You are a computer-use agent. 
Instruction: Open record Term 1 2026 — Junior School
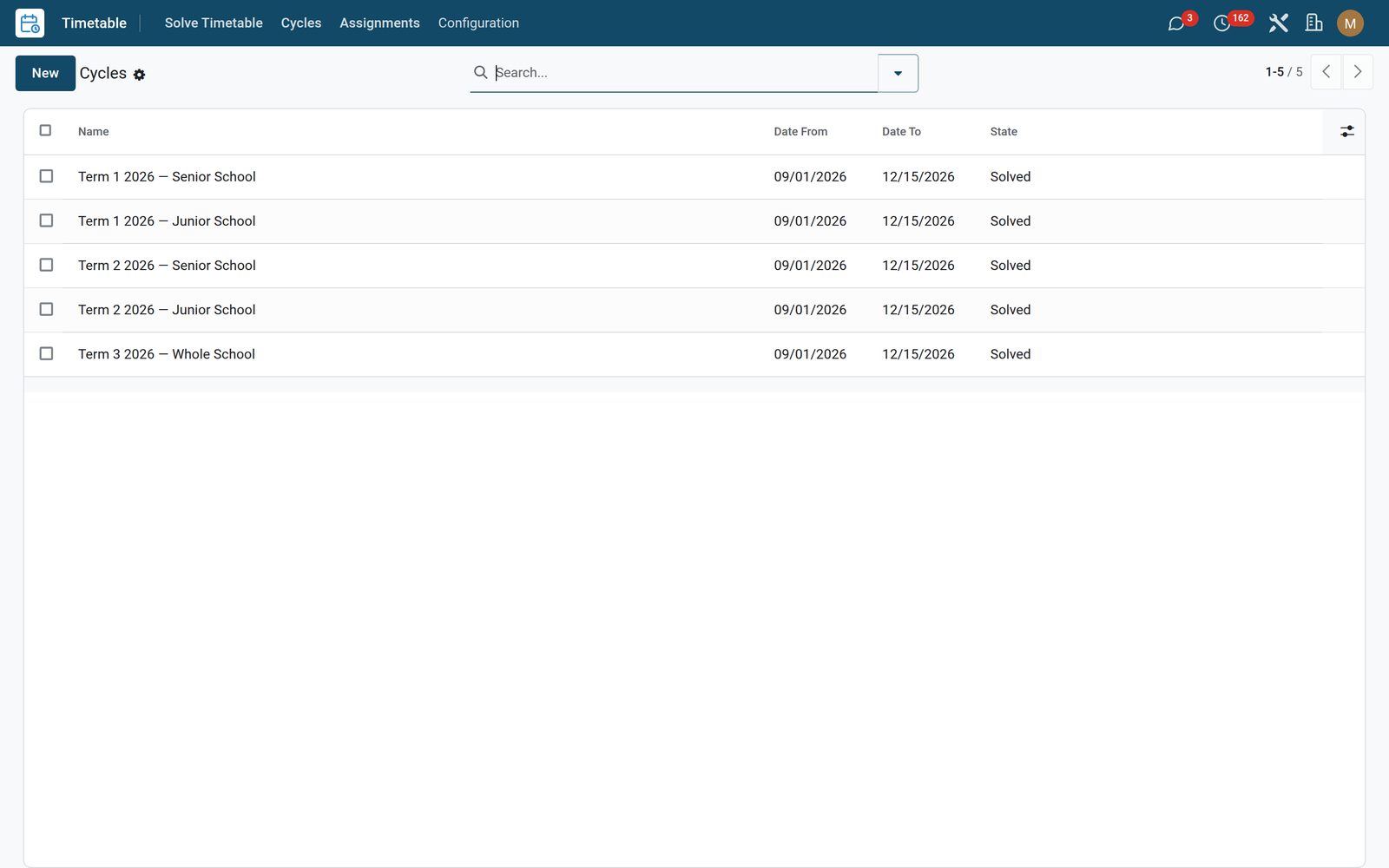(x=167, y=220)
